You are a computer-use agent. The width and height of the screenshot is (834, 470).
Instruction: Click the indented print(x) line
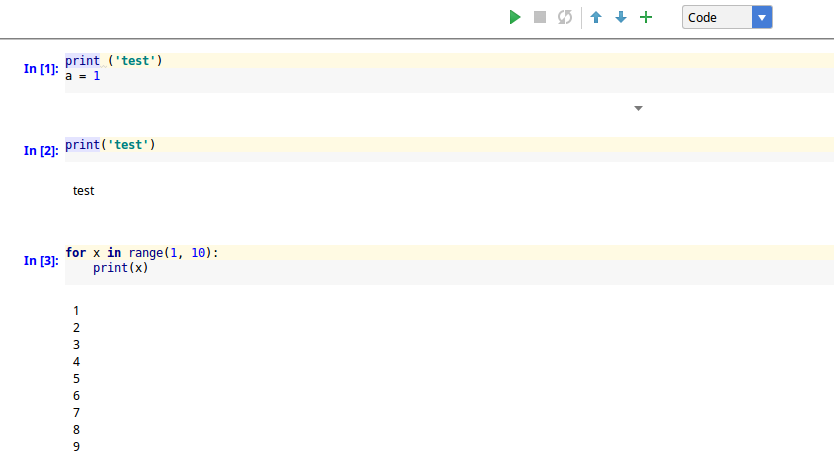pyautogui.click(x=121, y=267)
